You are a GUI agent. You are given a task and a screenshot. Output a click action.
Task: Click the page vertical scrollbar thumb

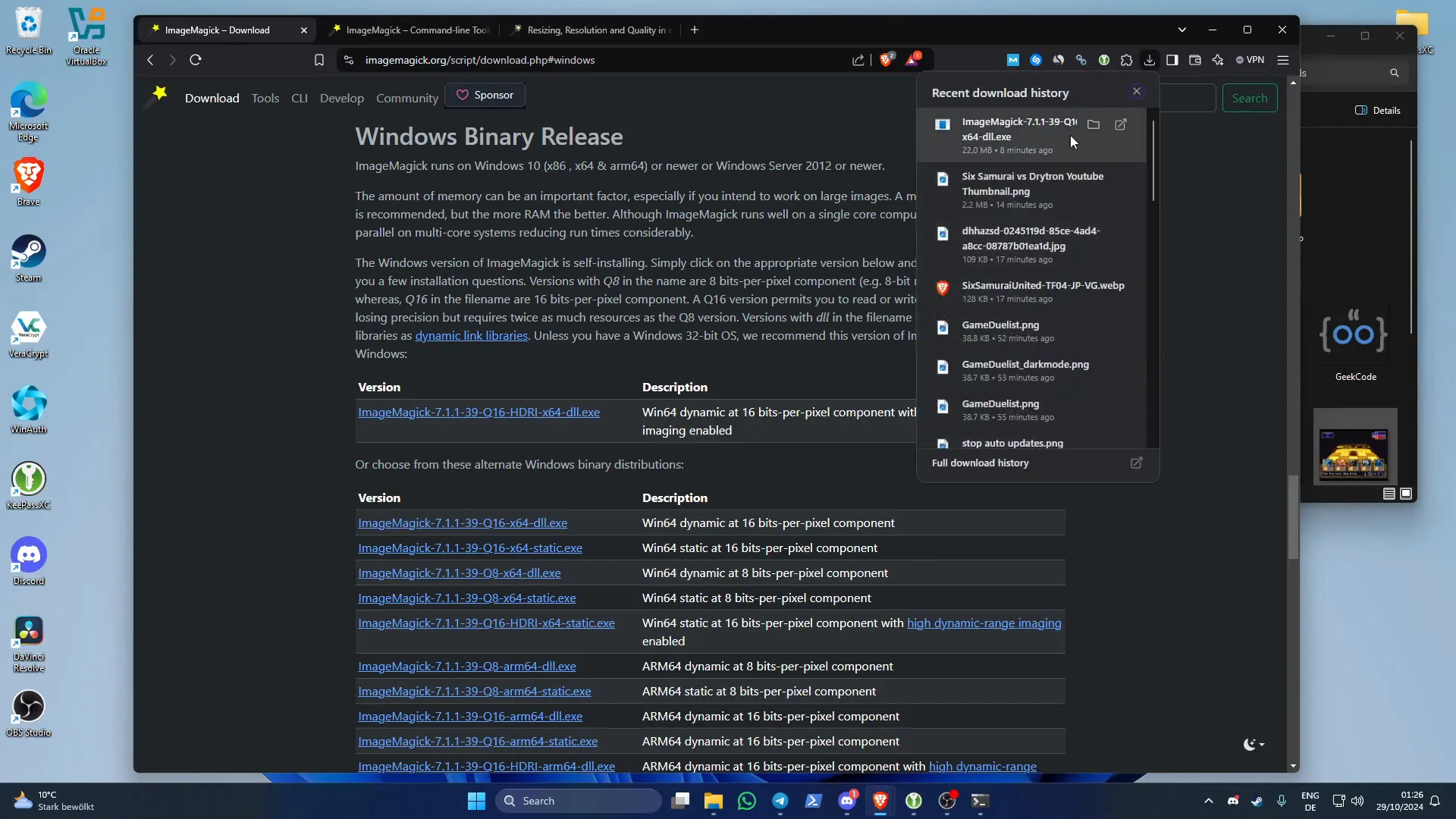(x=1293, y=518)
